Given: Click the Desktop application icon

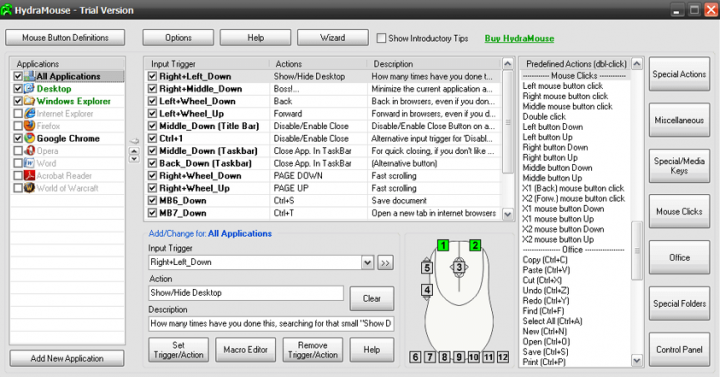Looking at the screenshot, I should coord(29,88).
